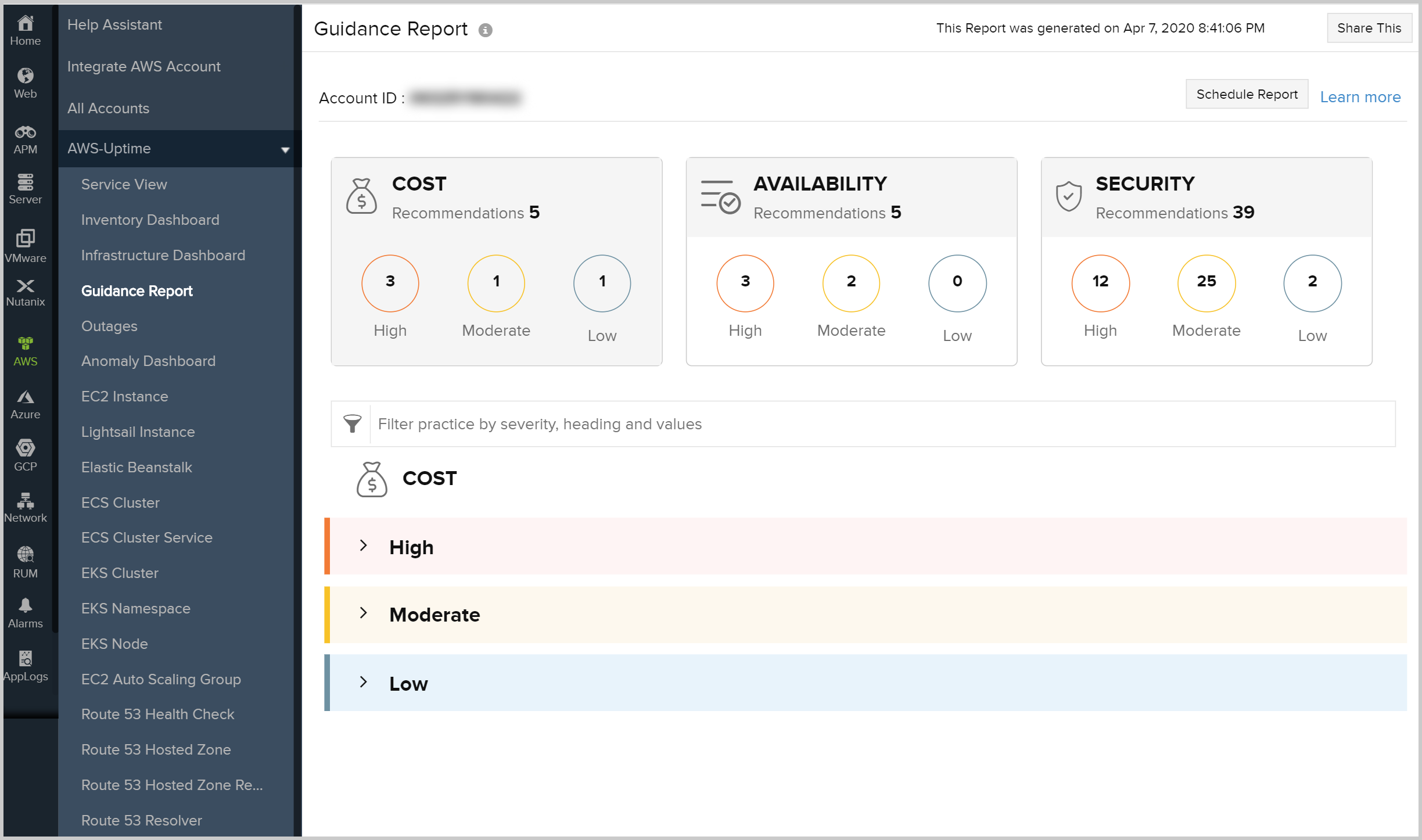
Task: Select Anomaly Dashboard from the menu
Action: (x=148, y=361)
